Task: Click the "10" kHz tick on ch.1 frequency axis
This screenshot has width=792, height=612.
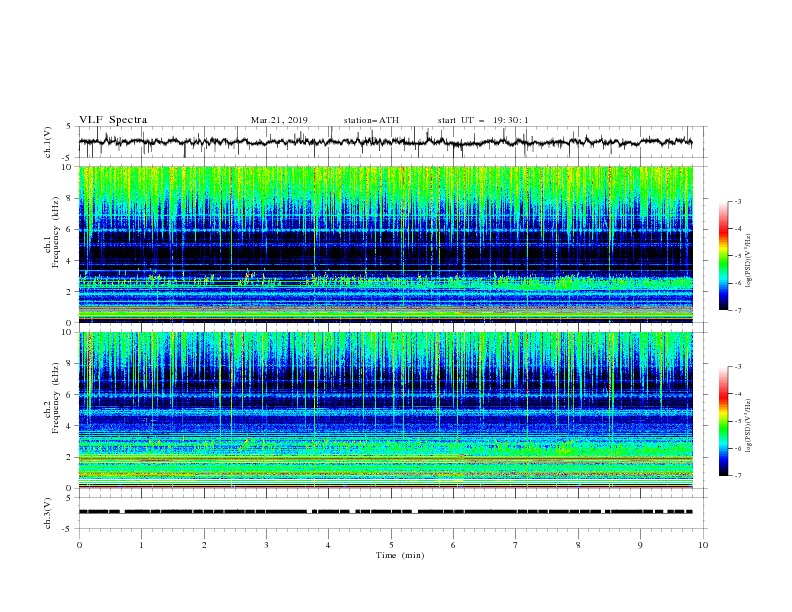Action: pos(66,167)
